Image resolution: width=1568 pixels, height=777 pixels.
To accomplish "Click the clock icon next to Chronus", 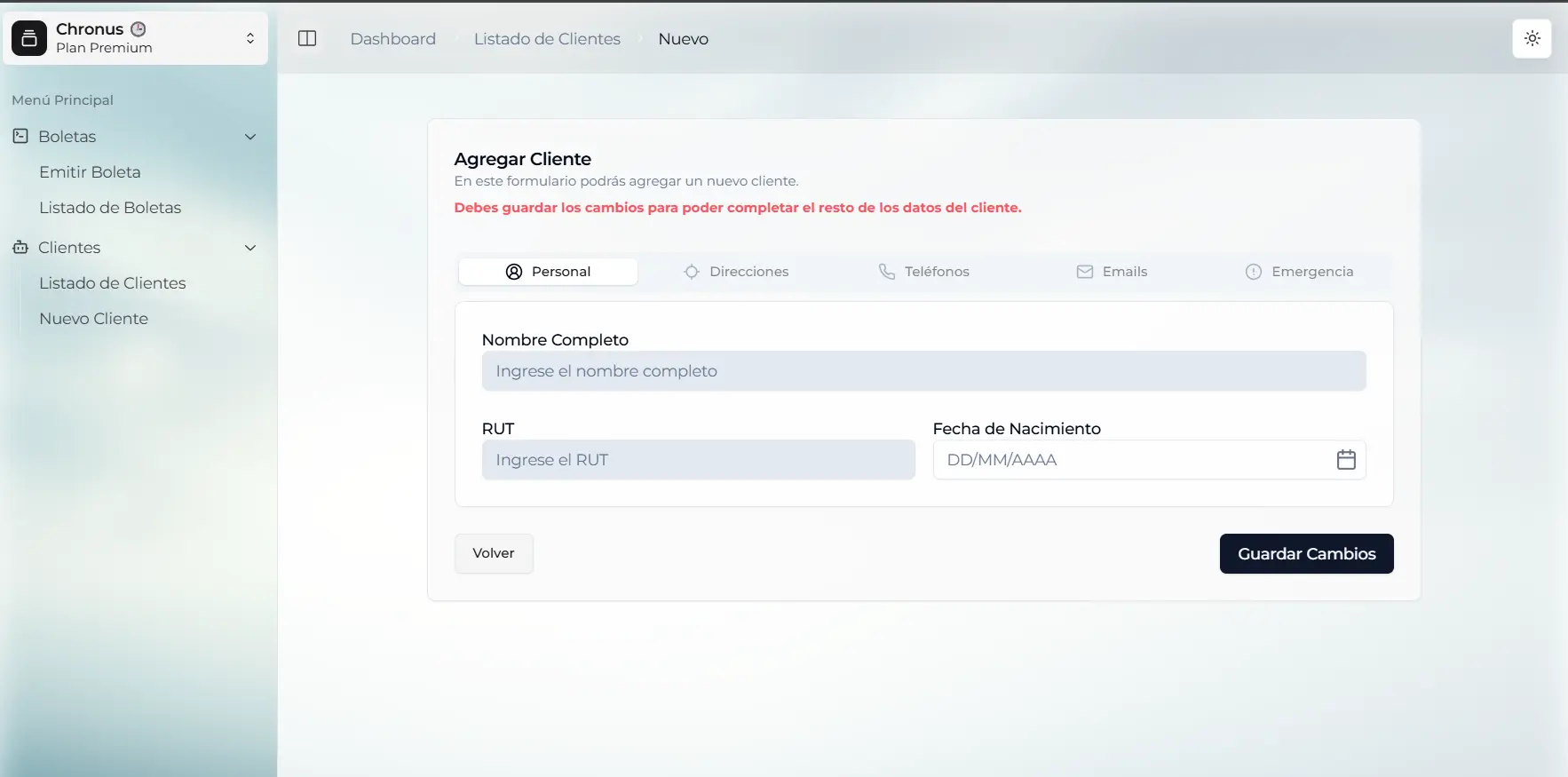I will click(x=139, y=28).
